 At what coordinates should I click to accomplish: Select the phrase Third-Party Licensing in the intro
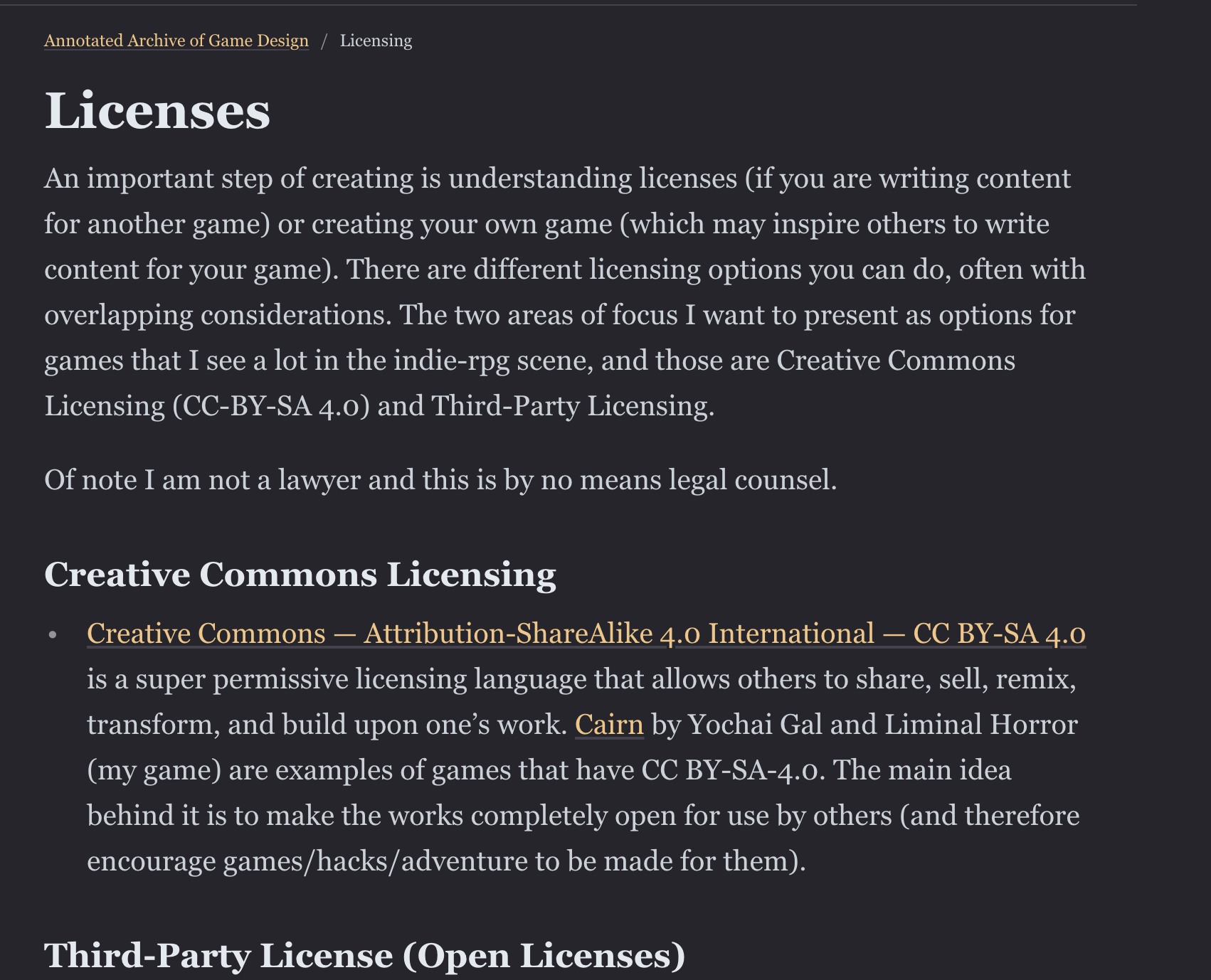point(571,405)
